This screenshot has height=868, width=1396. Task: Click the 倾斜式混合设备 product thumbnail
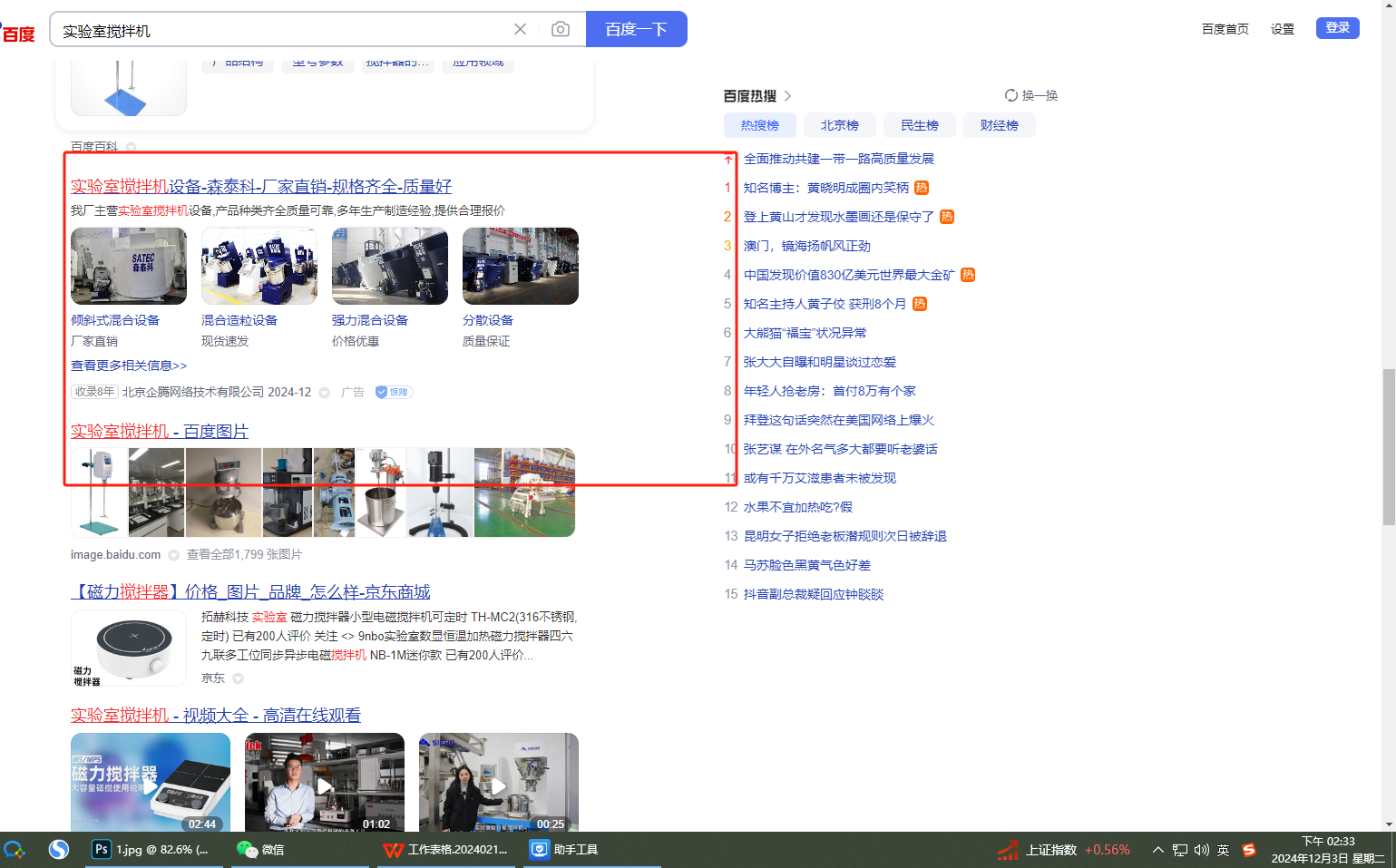(129, 266)
